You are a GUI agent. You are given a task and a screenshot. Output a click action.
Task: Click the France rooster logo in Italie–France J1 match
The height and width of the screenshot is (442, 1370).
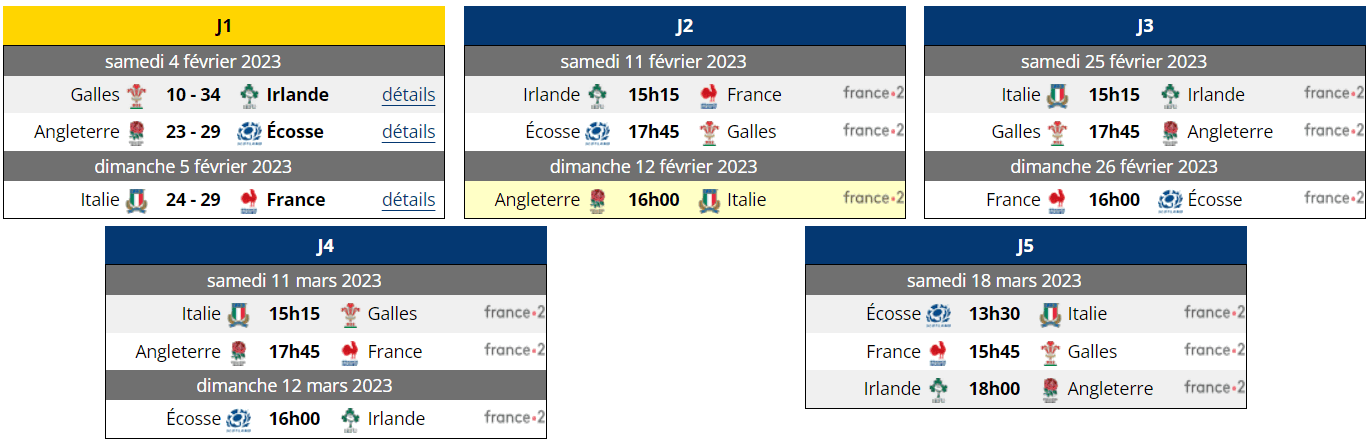point(249,201)
